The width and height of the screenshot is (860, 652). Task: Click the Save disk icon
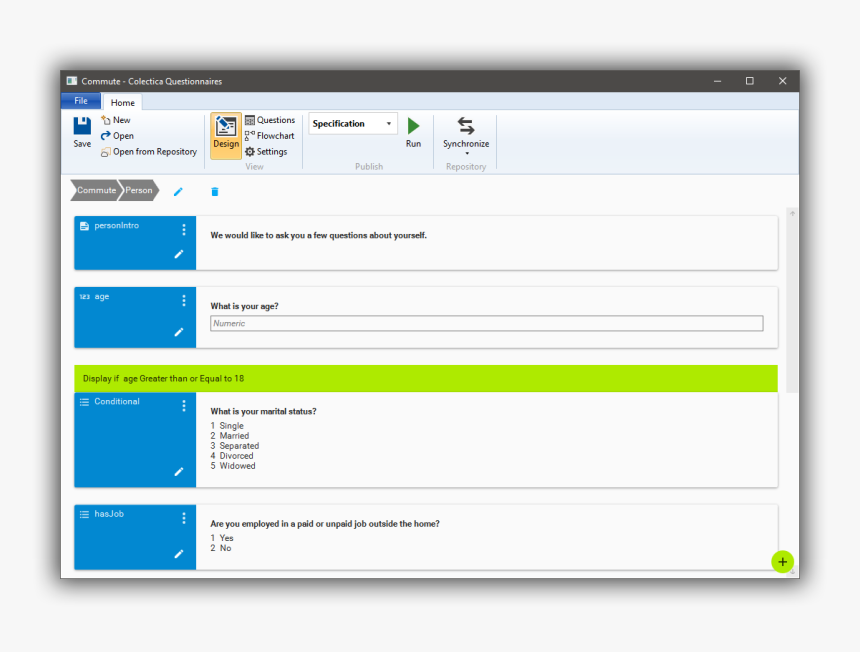click(82, 127)
